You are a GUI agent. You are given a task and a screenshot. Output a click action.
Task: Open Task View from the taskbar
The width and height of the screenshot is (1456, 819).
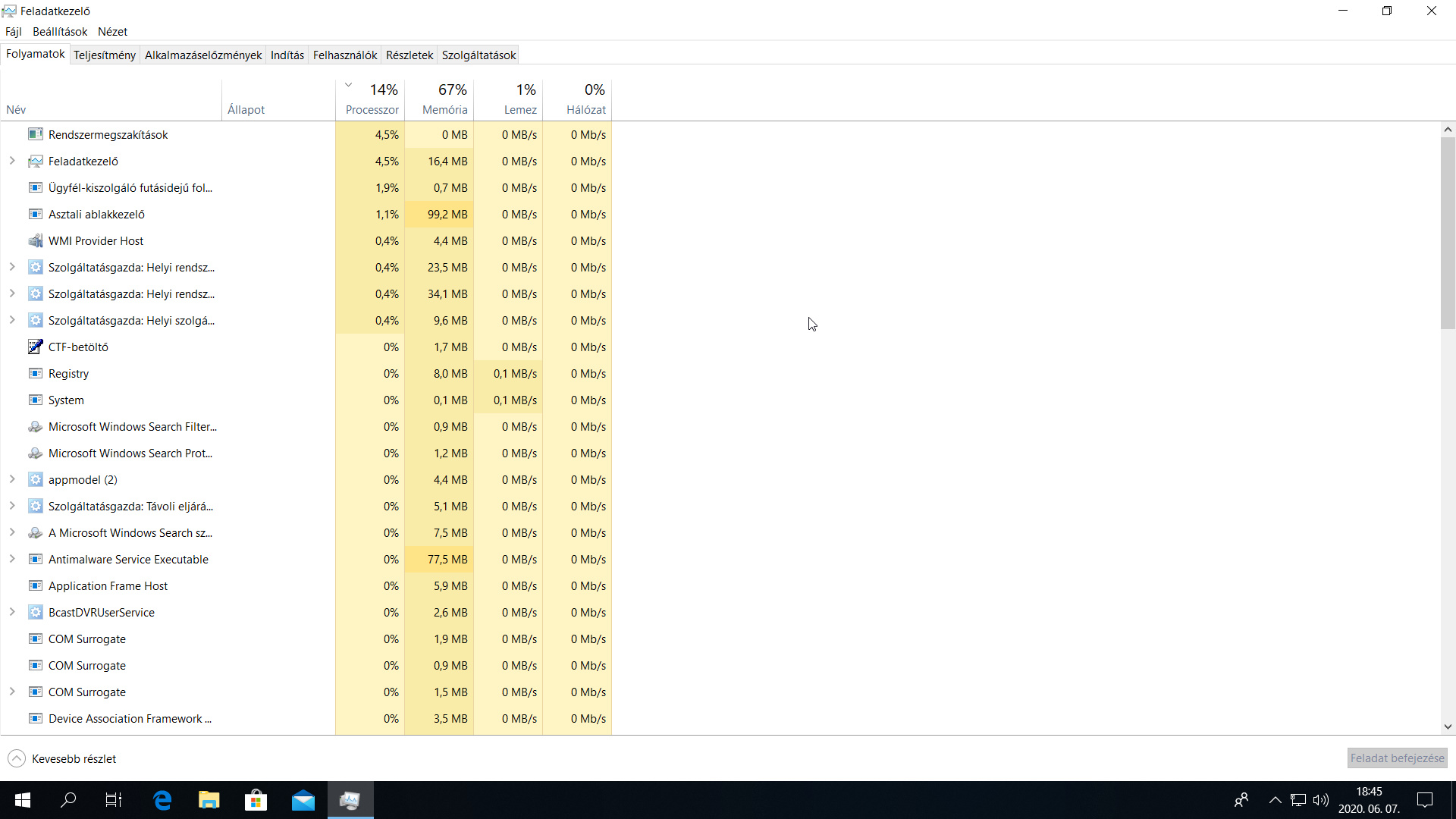(114, 800)
